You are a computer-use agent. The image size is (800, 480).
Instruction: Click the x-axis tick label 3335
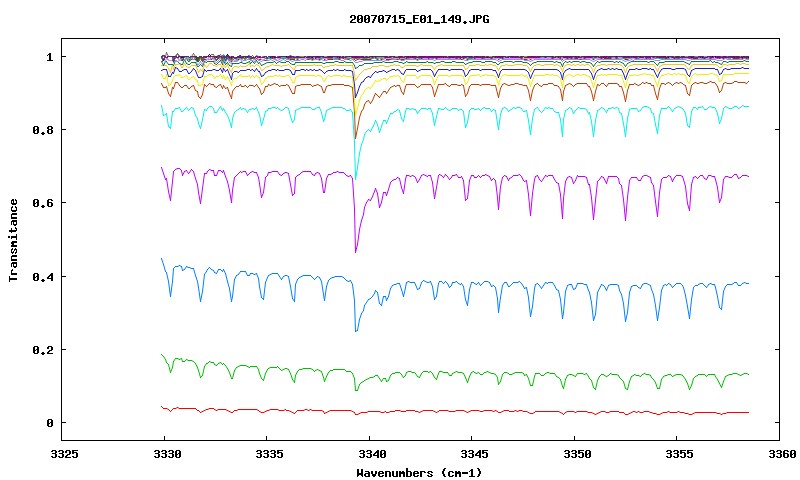tap(270, 454)
